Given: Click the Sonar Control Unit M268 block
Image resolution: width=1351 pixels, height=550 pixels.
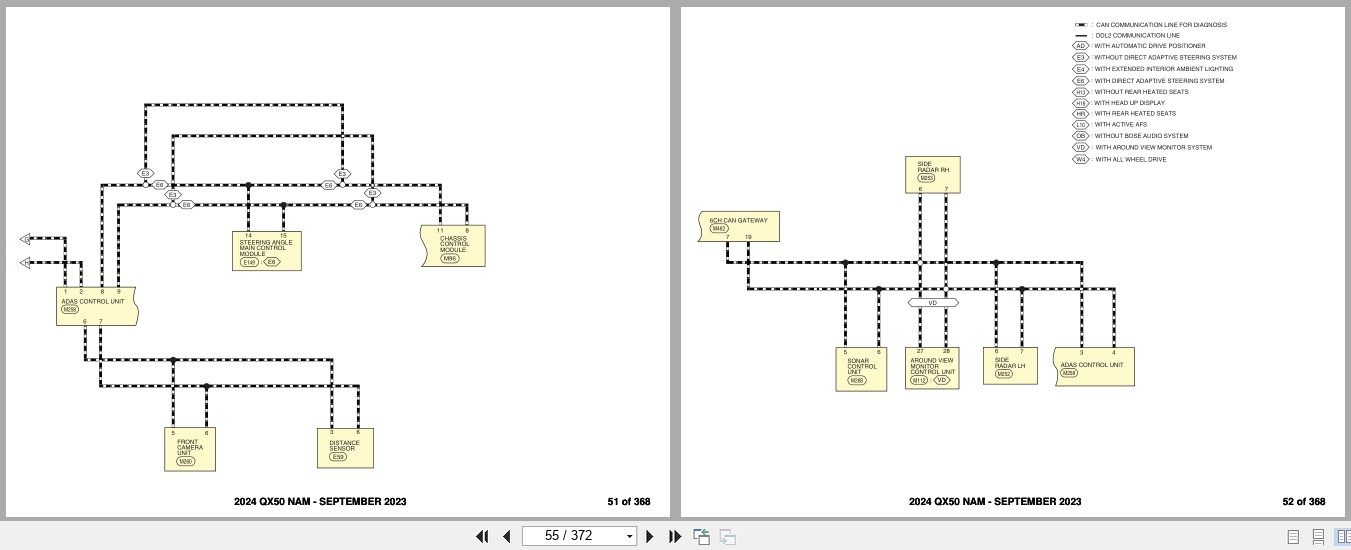Looking at the screenshot, I should [x=861, y=369].
